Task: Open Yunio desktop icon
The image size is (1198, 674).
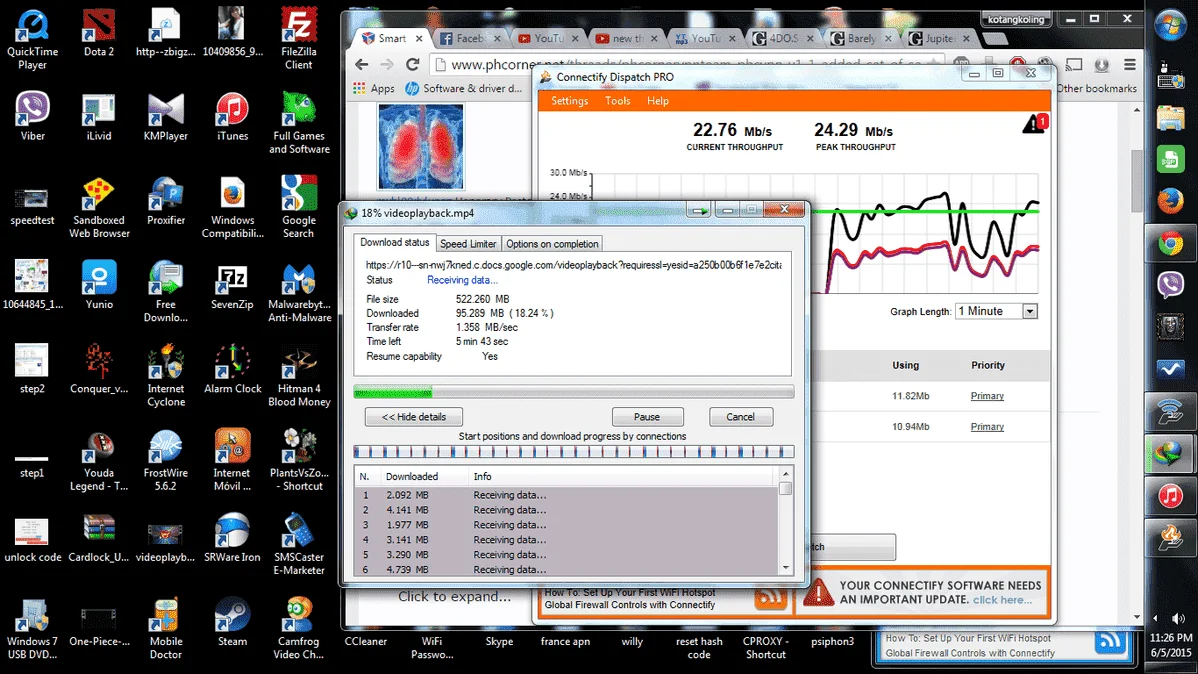Action: click(x=99, y=286)
